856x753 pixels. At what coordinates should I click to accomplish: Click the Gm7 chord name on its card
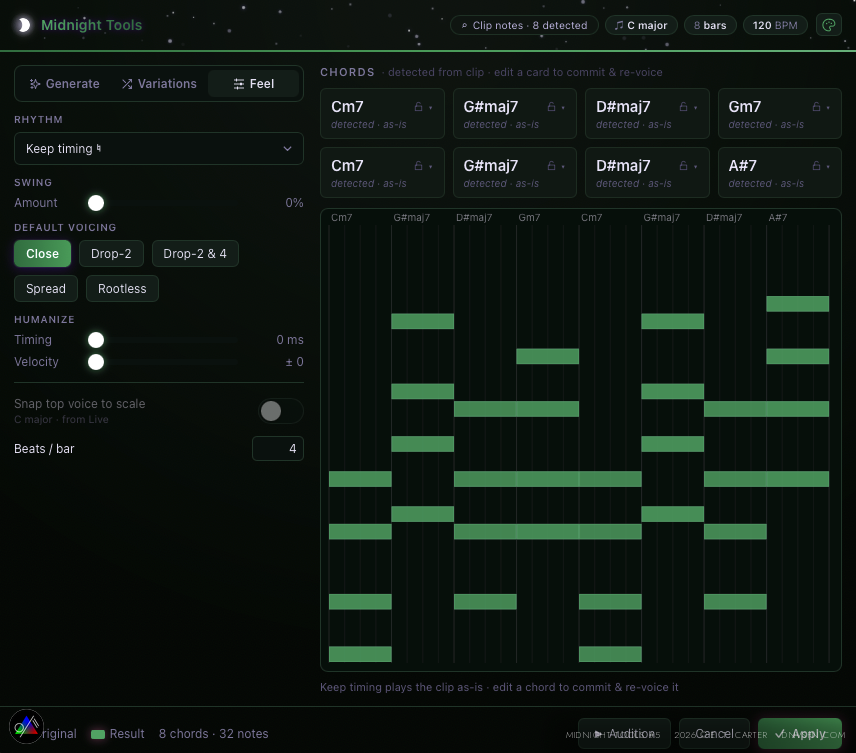click(744, 106)
